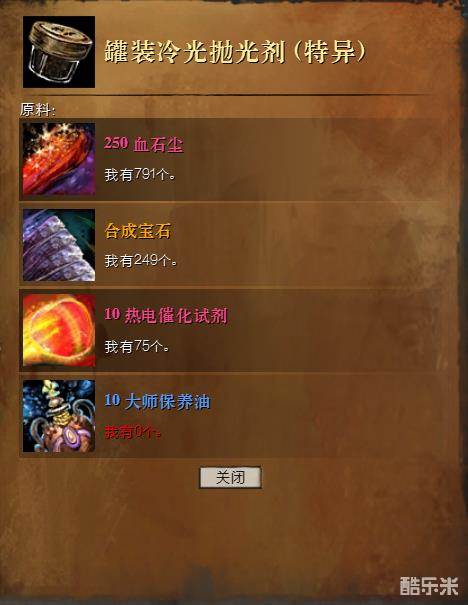Click the 我有249个 count text
The height and width of the screenshot is (605, 468).
pos(141,261)
